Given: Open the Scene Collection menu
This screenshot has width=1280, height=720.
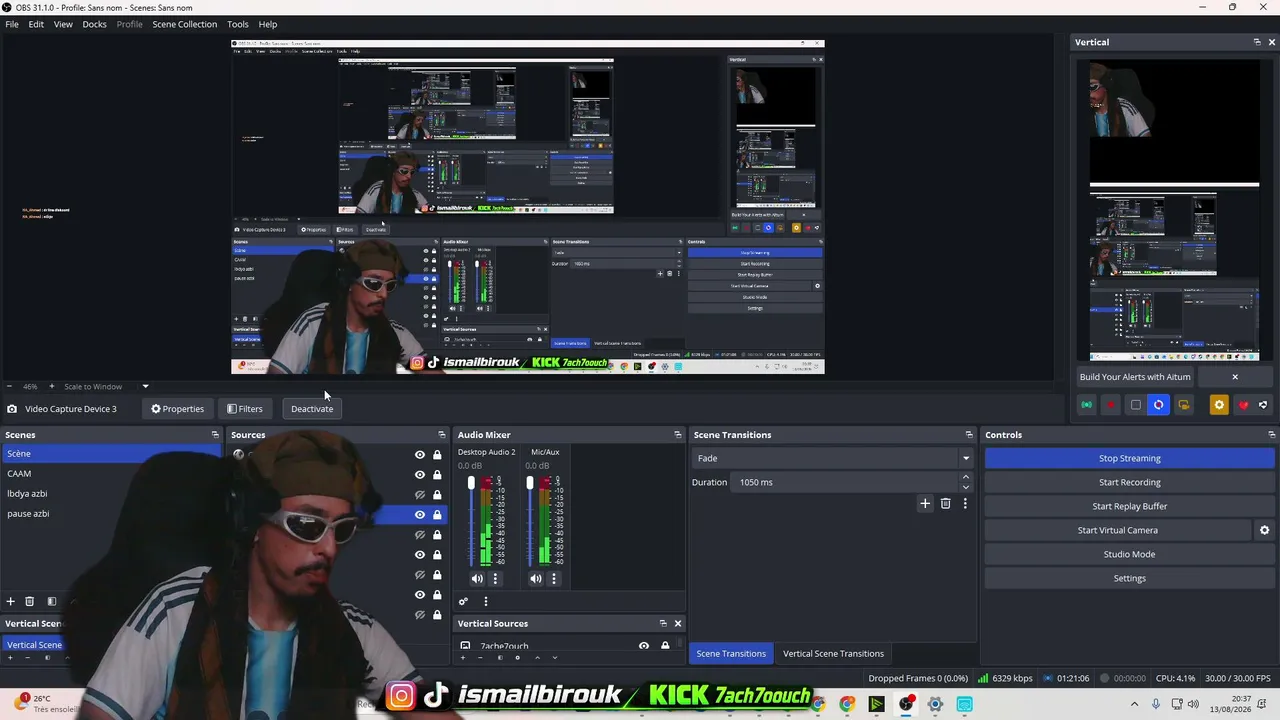Looking at the screenshot, I should tap(184, 24).
